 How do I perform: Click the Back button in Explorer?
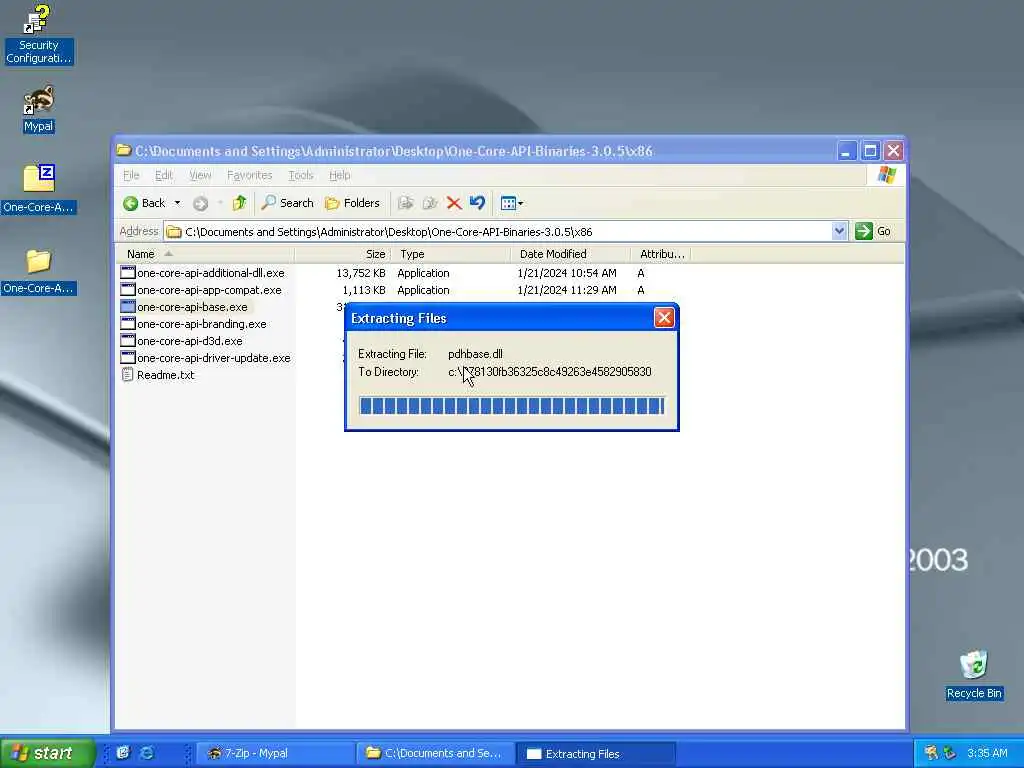pyautogui.click(x=145, y=203)
